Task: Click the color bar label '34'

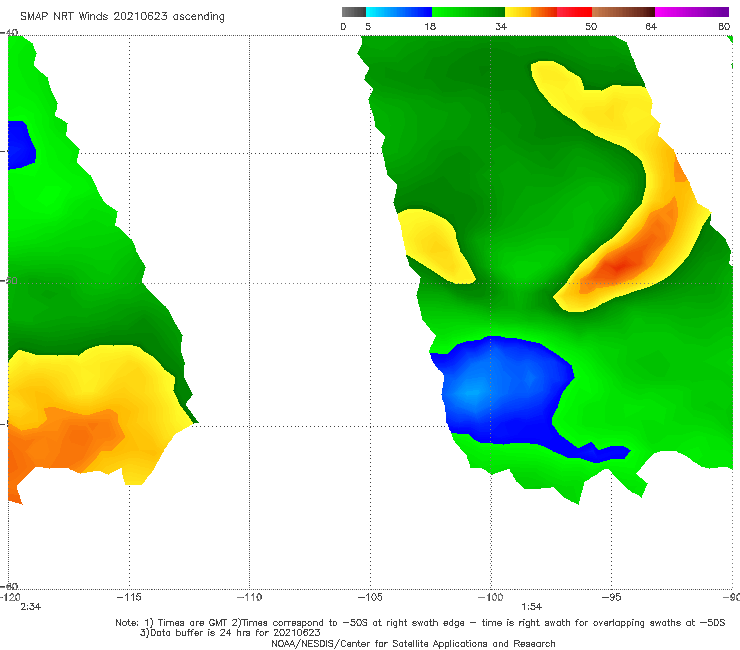Action: pos(501,26)
